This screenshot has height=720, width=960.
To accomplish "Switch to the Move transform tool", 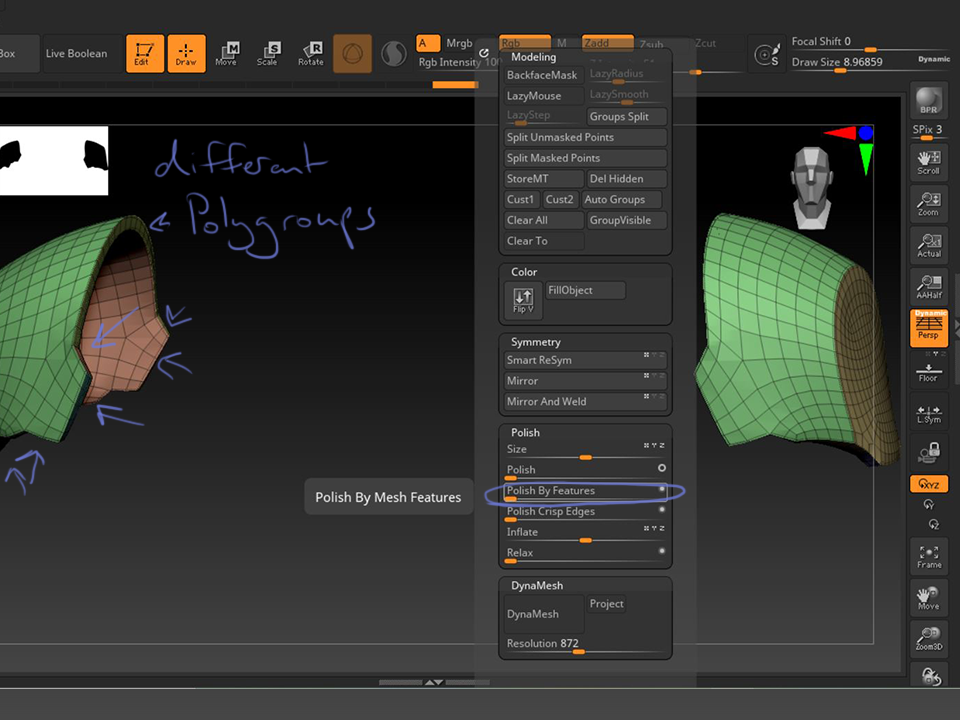I will tap(226, 53).
